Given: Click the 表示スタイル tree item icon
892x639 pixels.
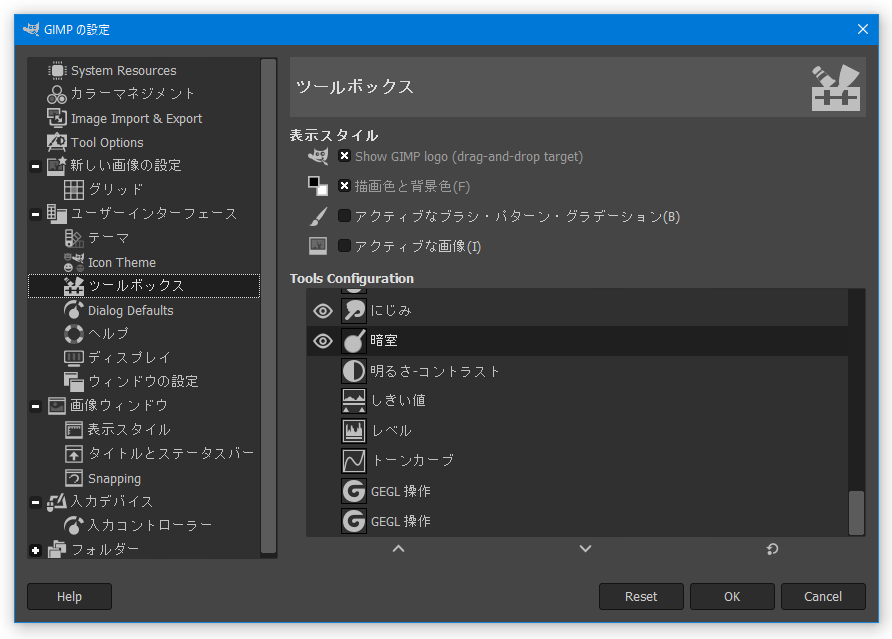Looking at the screenshot, I should [x=74, y=430].
